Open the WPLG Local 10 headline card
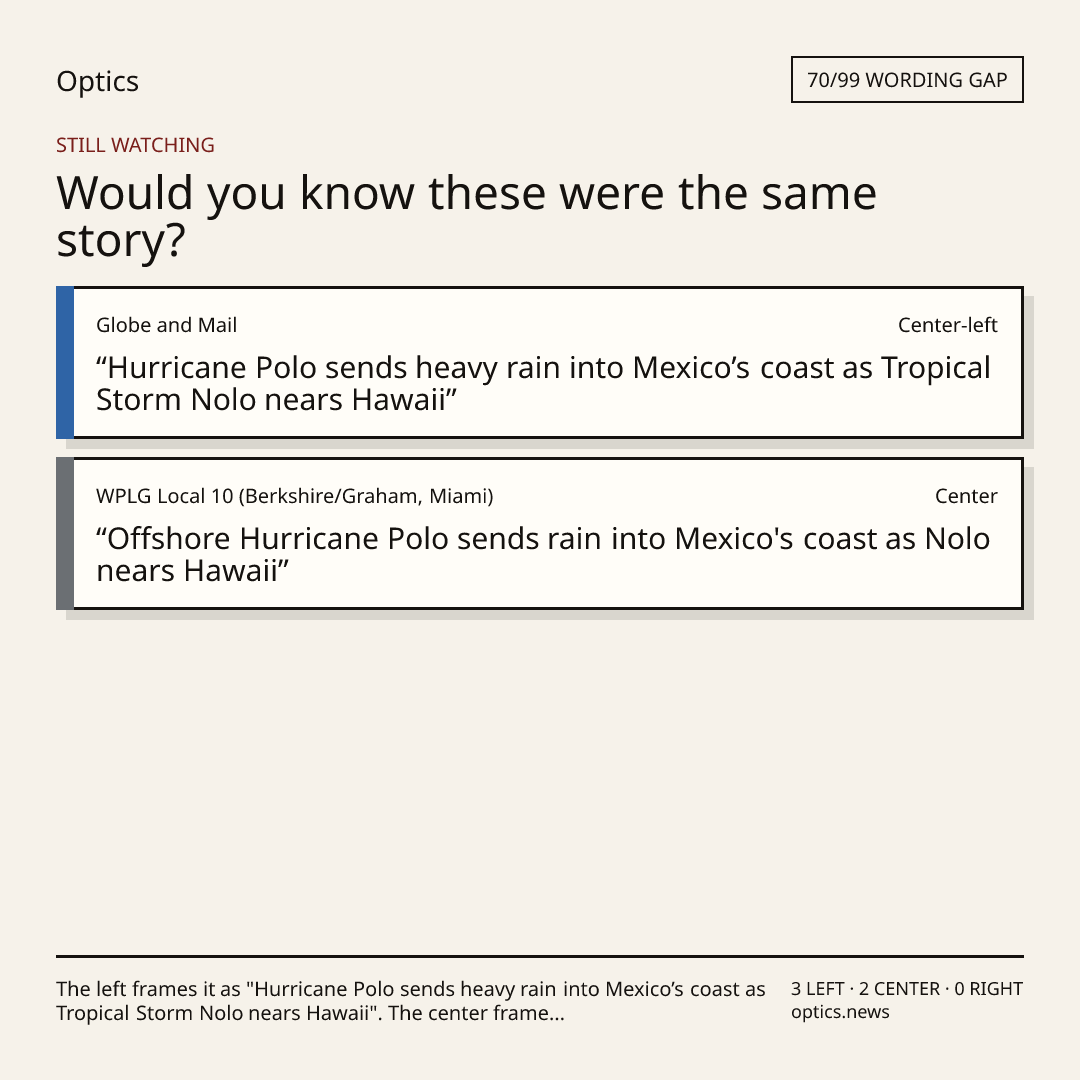The image size is (1080, 1080). (x=540, y=533)
